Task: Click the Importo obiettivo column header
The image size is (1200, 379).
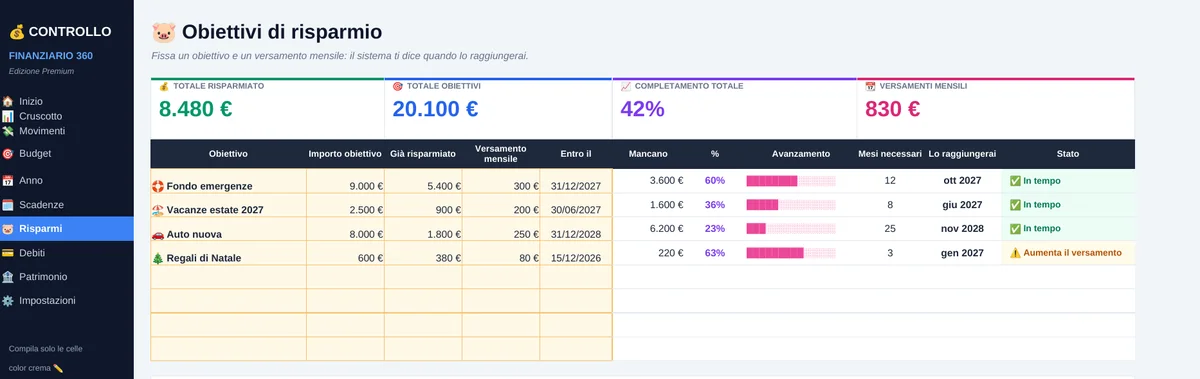Action: click(x=345, y=154)
